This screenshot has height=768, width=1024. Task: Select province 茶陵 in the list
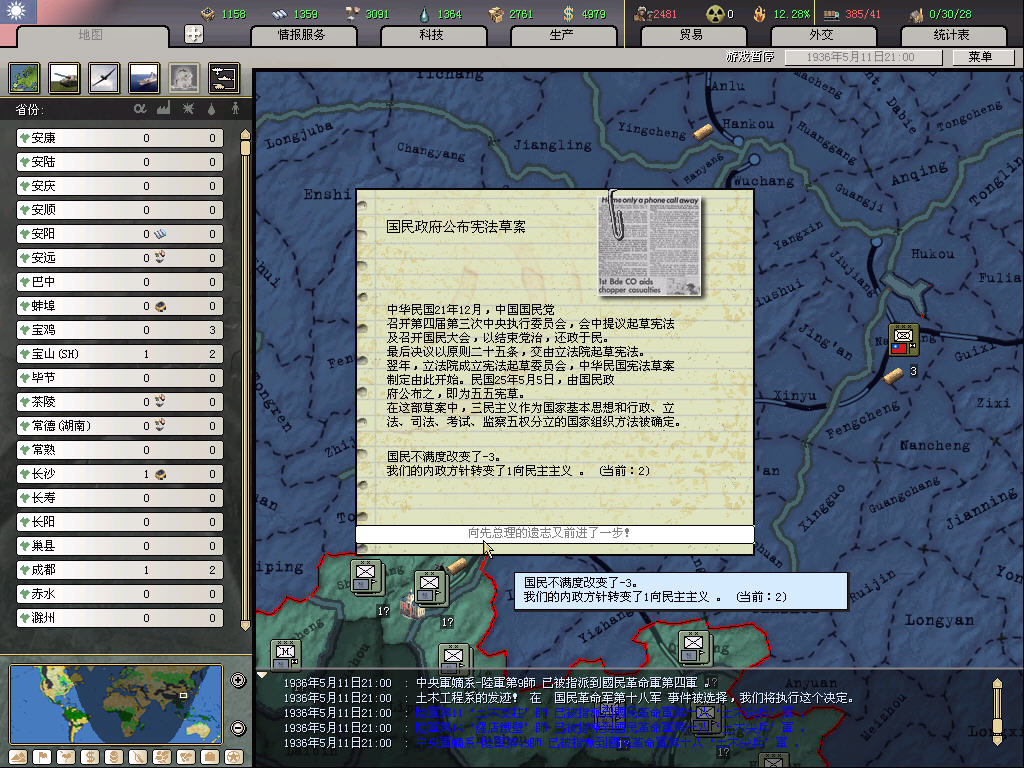pos(120,402)
